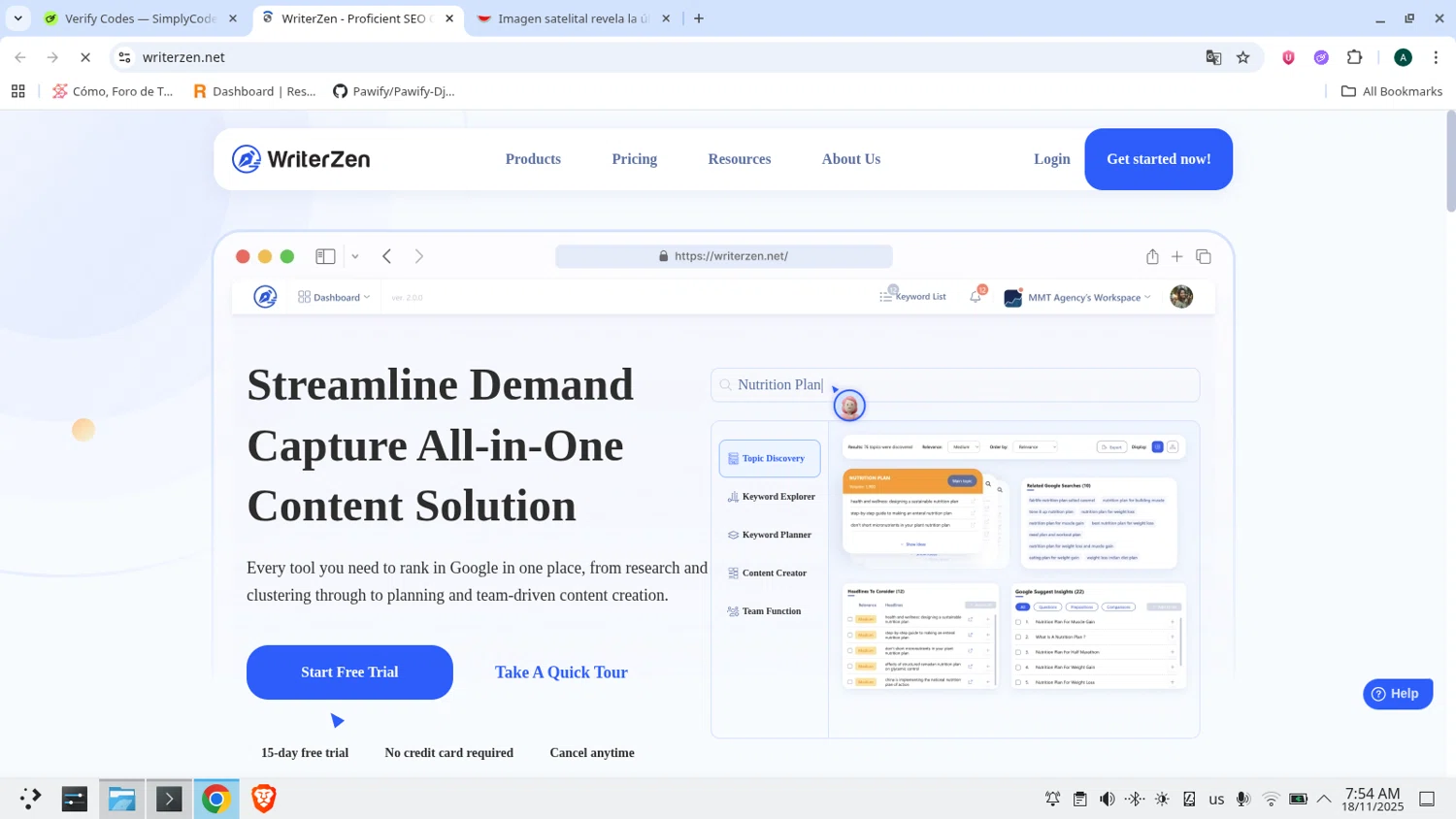Close the Imagen satelital tab
The height and width of the screenshot is (819, 1456).
click(666, 18)
